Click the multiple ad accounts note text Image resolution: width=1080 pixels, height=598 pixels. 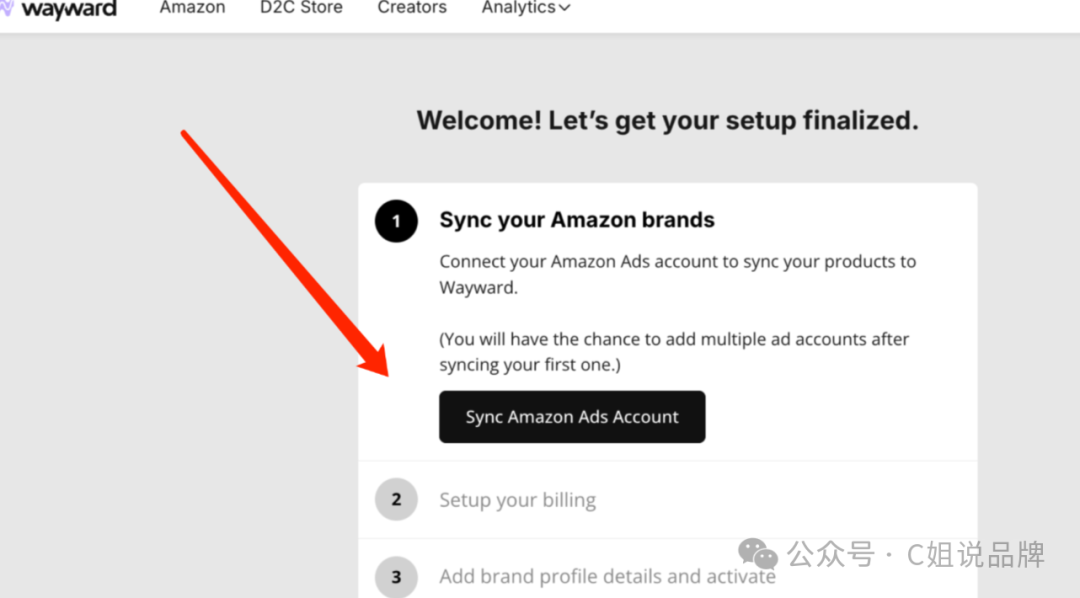[673, 351]
